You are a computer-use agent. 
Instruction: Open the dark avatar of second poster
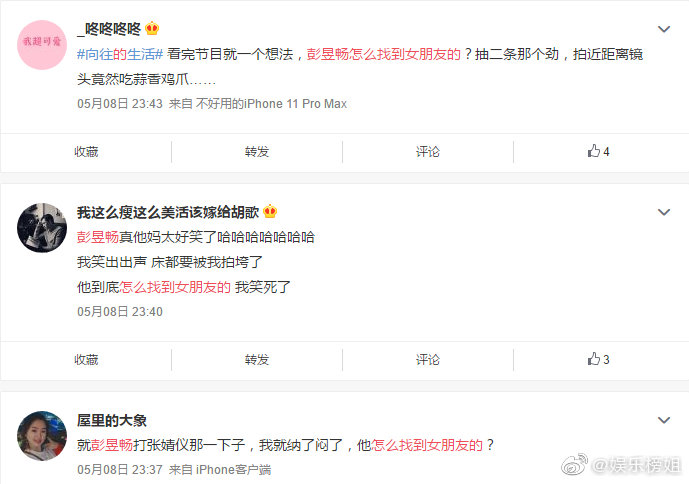[42, 228]
